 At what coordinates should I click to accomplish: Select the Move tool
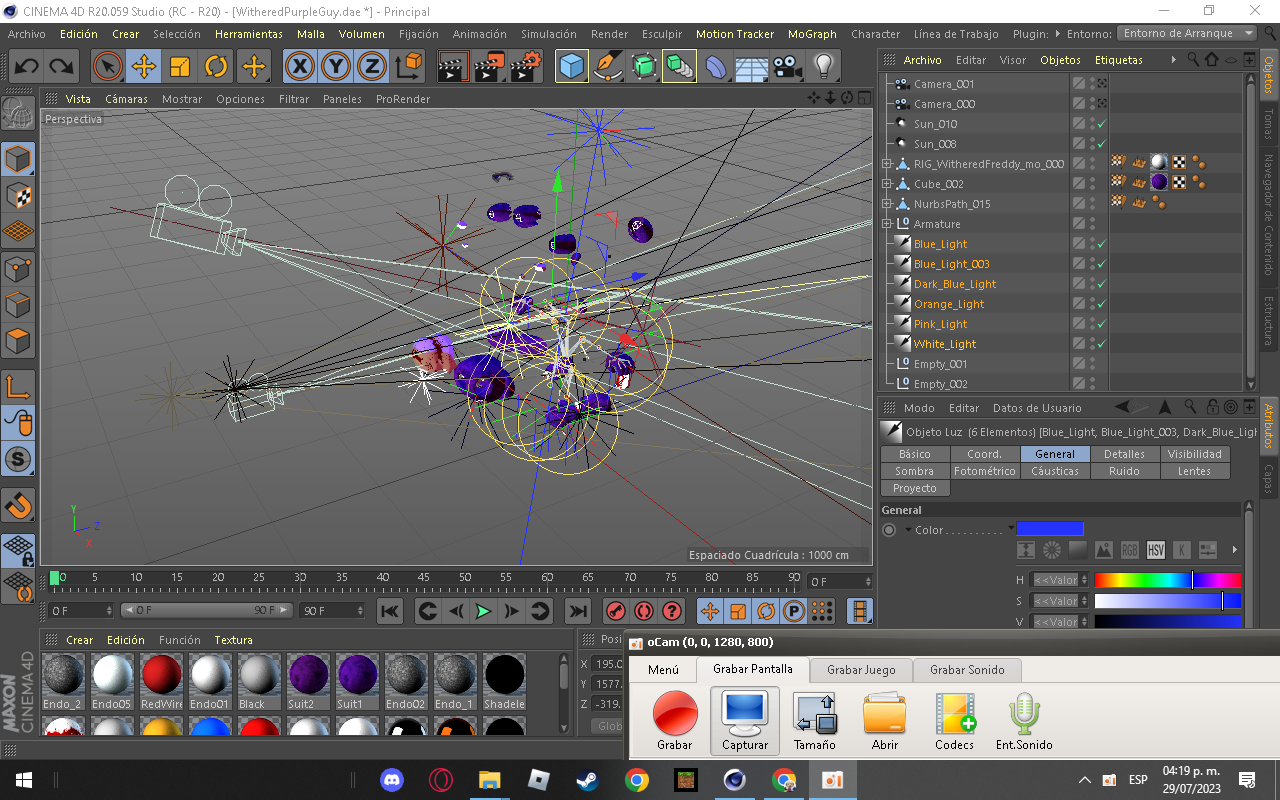pos(144,67)
